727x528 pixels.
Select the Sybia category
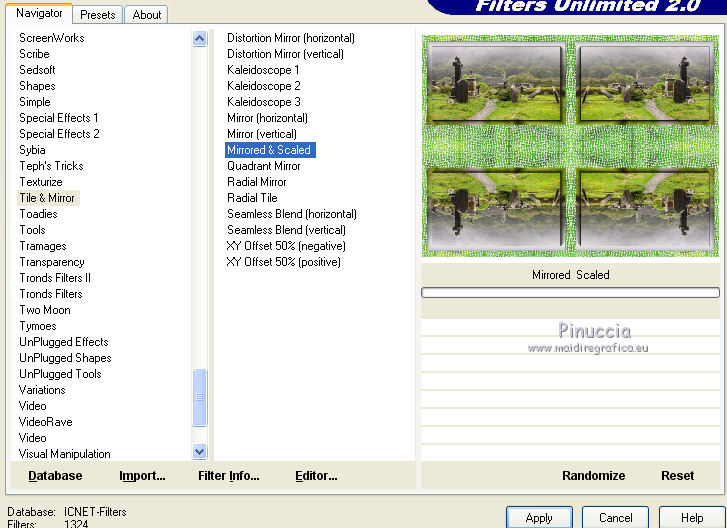(x=32, y=150)
